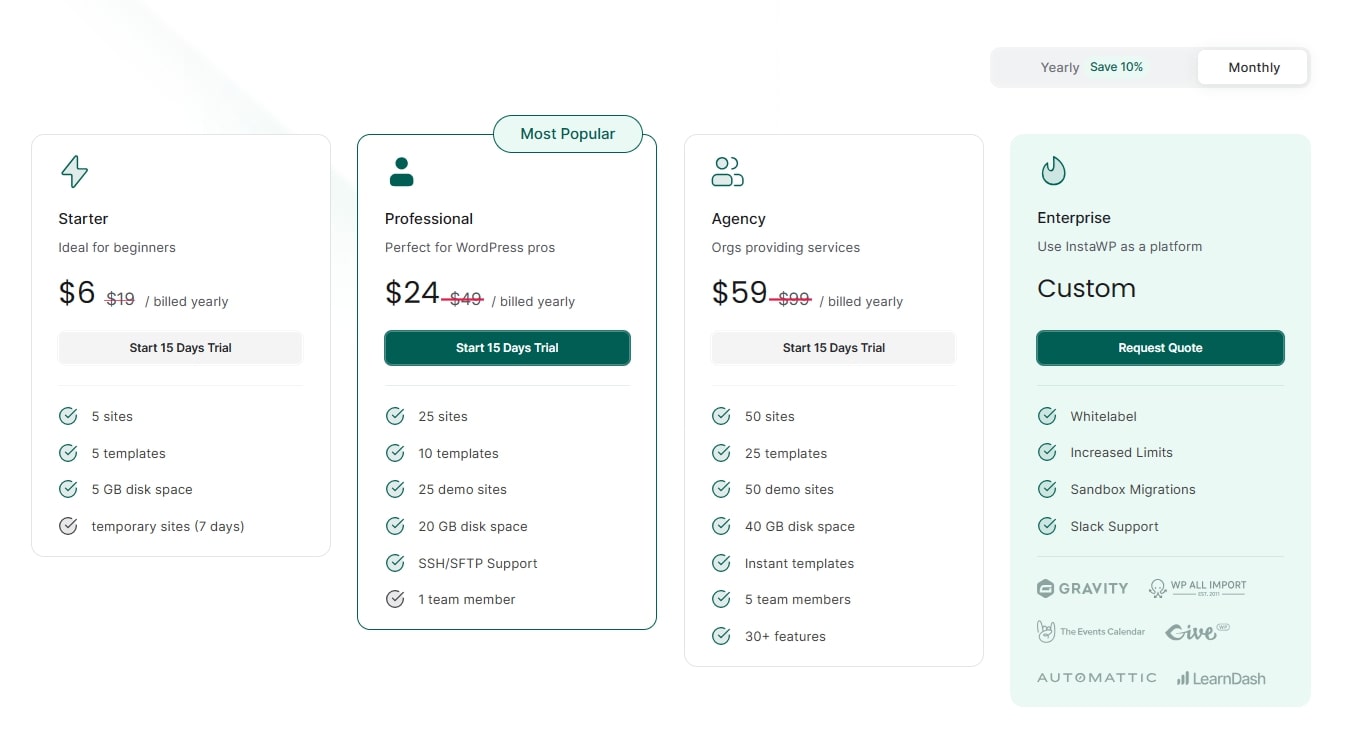The height and width of the screenshot is (734, 1368).
Task: Click the Professional plan person icon
Action: pyautogui.click(x=401, y=171)
